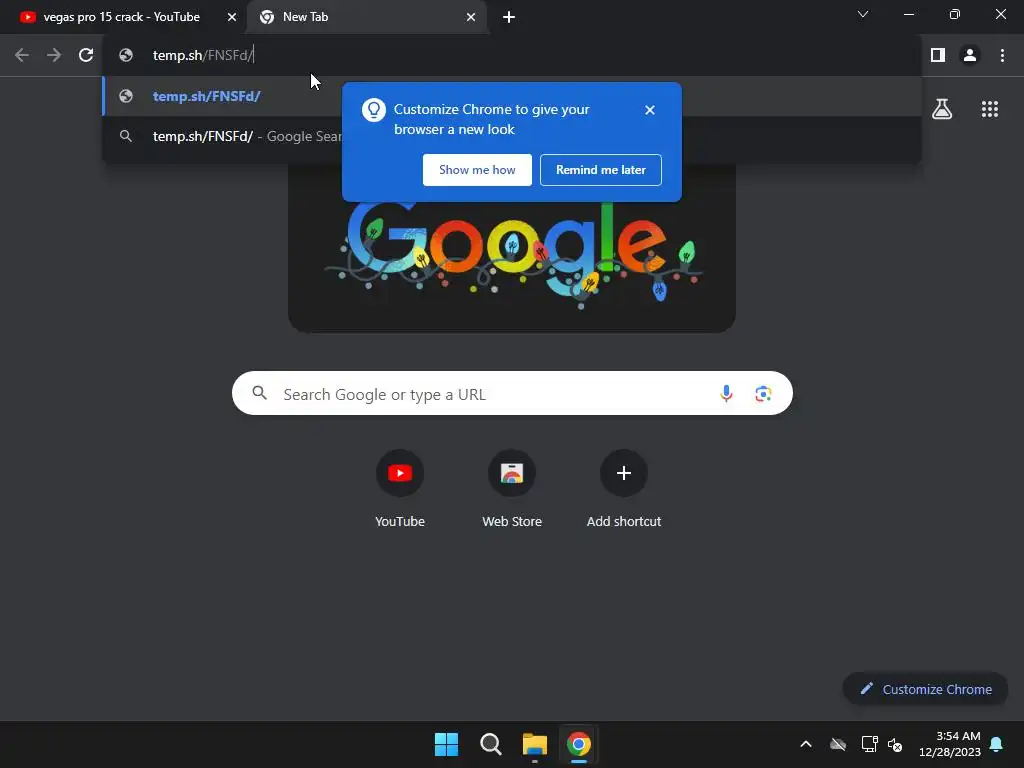This screenshot has width=1024, height=768.
Task: Open the notification bell icon
Action: 996,744
